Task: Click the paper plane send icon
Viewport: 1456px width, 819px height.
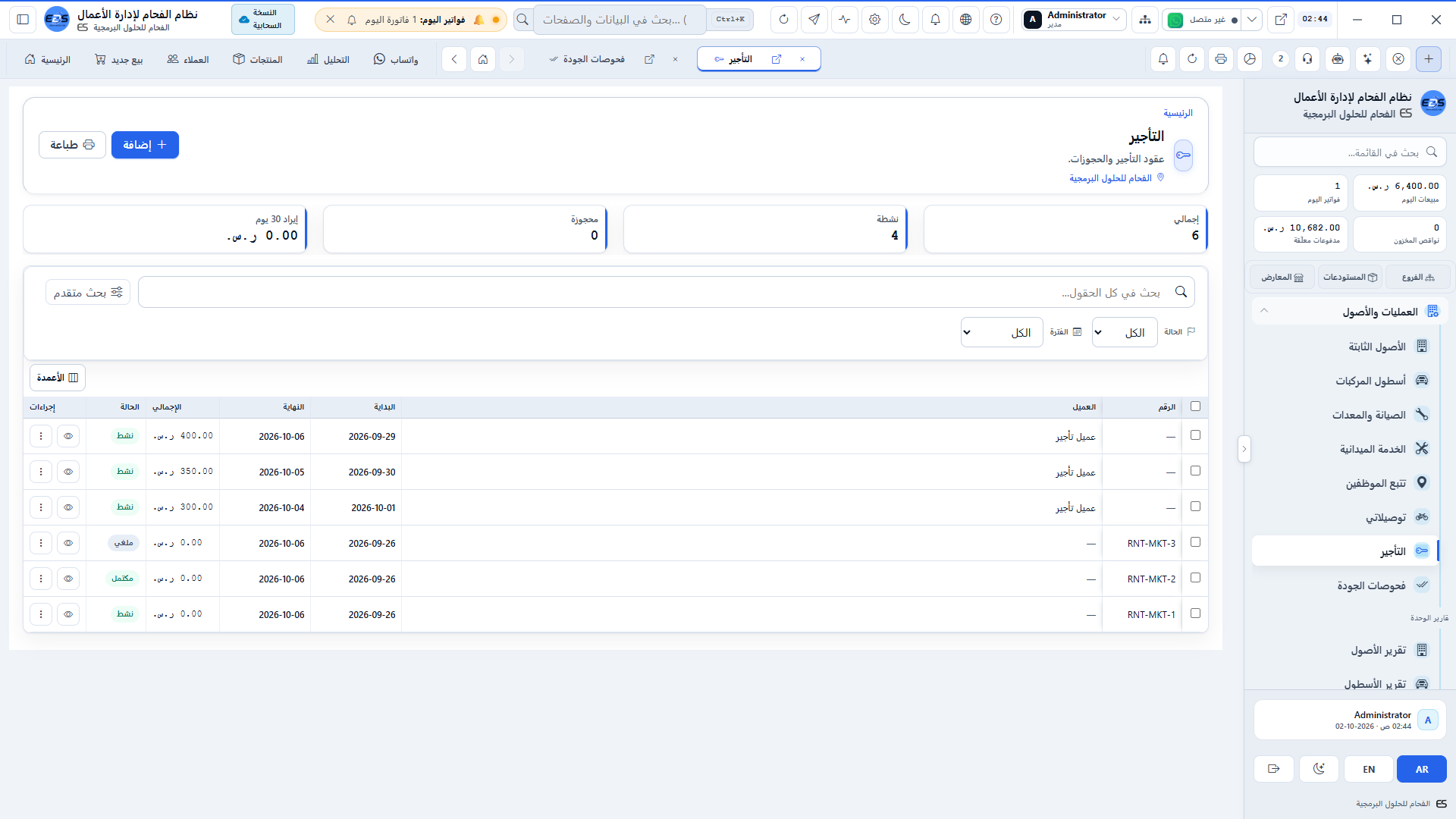Action: click(x=814, y=20)
